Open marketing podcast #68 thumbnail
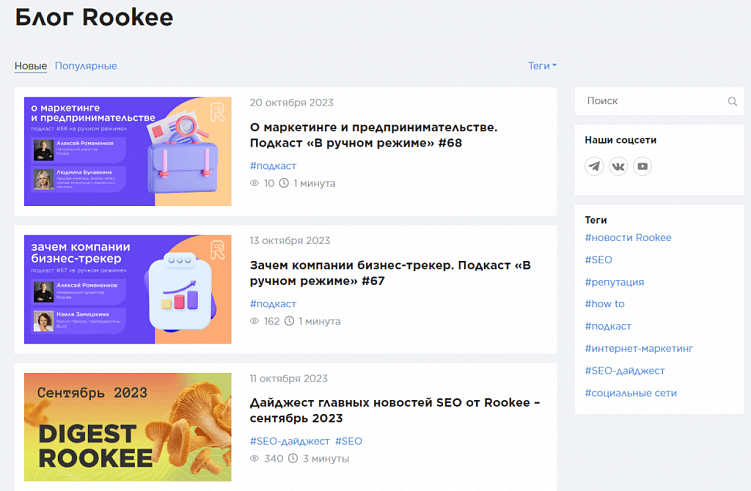The width and height of the screenshot is (751, 491). (x=127, y=151)
